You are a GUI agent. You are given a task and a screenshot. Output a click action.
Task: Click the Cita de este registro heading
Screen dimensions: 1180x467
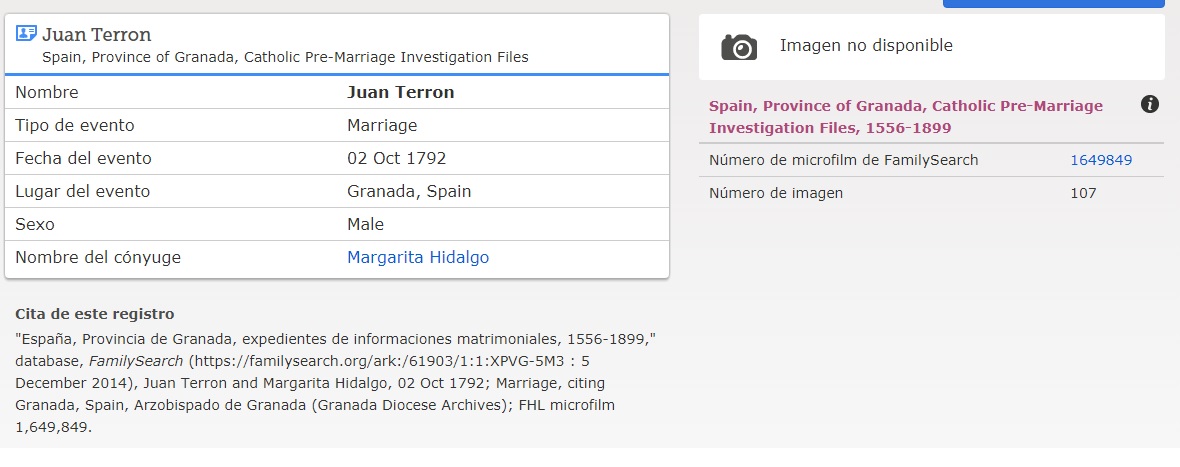[x=95, y=314]
